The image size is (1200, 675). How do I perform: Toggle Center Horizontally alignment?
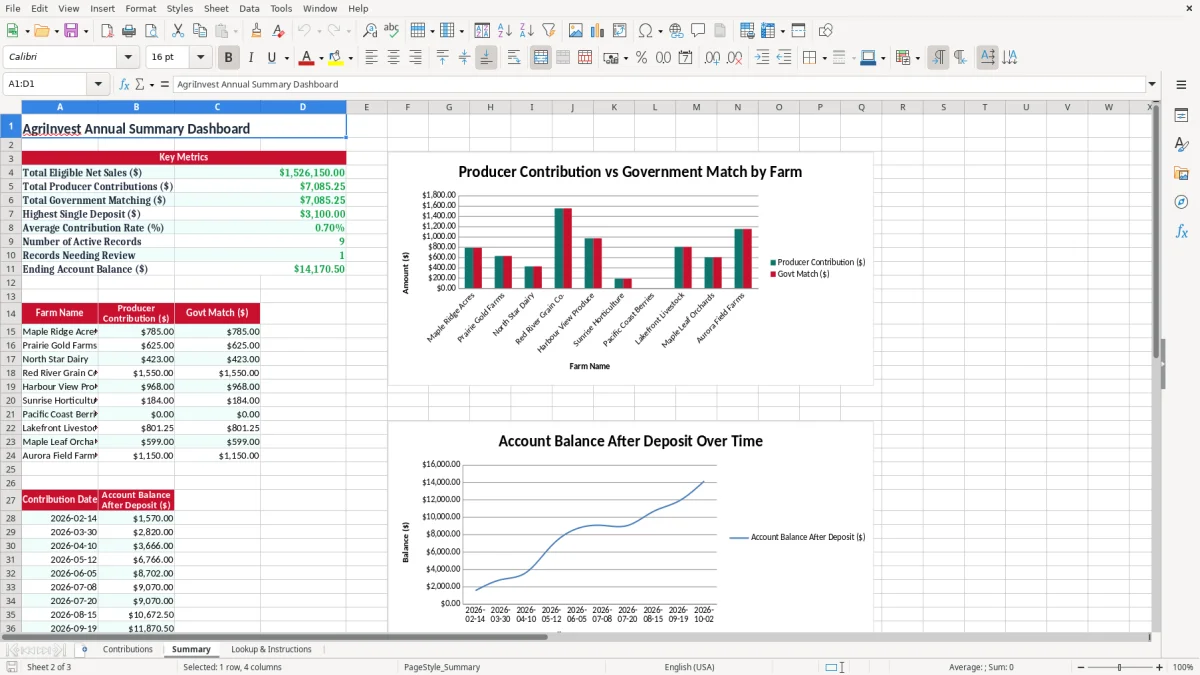[393, 58]
